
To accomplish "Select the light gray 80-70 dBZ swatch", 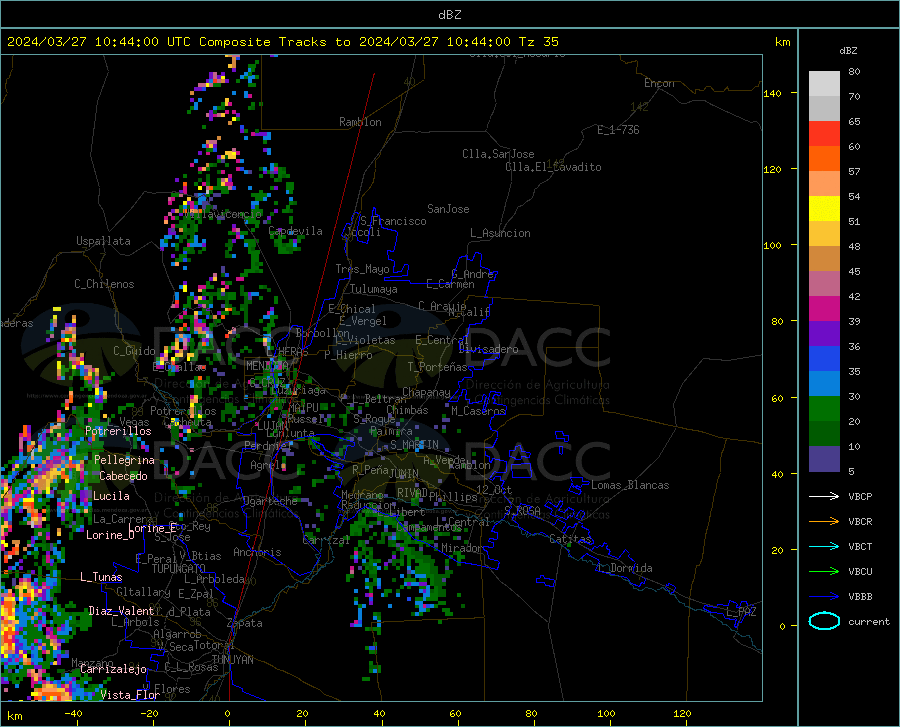I will pos(824,84).
